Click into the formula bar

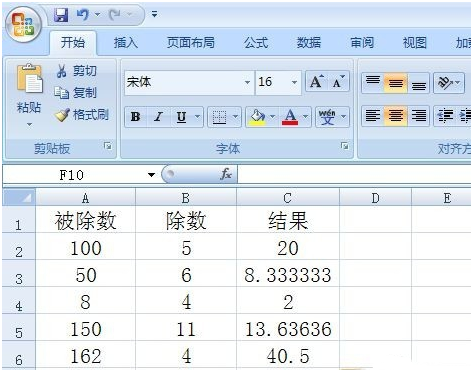(354, 174)
